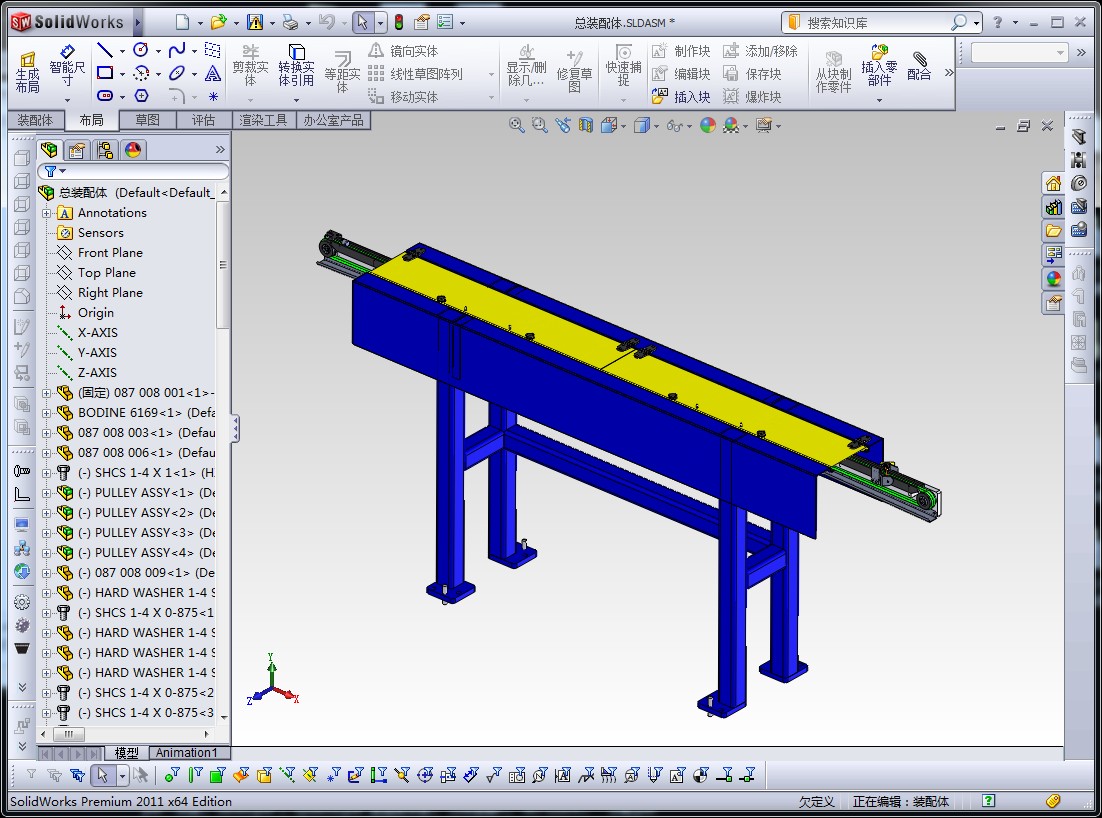The height and width of the screenshot is (818, 1102).
Task: Switch to the 装配体 assembly tab
Action: (x=35, y=120)
